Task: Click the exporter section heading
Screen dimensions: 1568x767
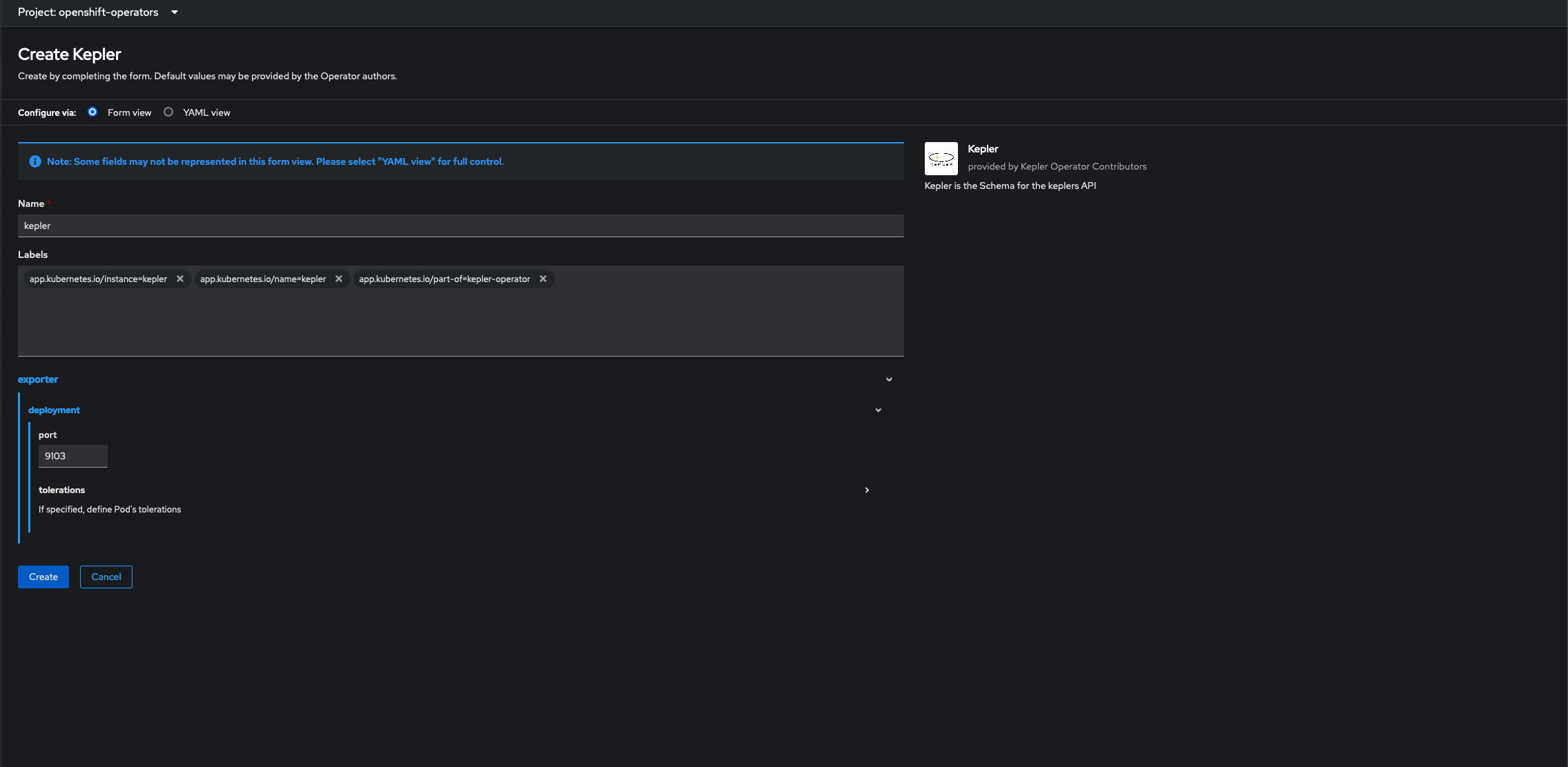Action: click(38, 379)
